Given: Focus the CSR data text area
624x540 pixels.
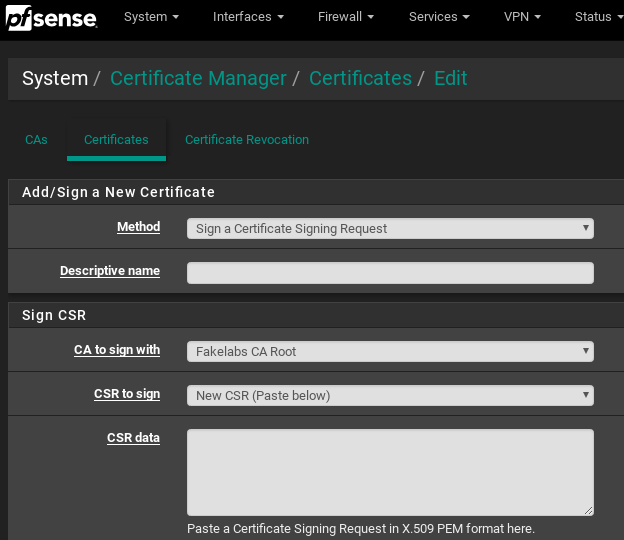Looking at the screenshot, I should 390,472.
